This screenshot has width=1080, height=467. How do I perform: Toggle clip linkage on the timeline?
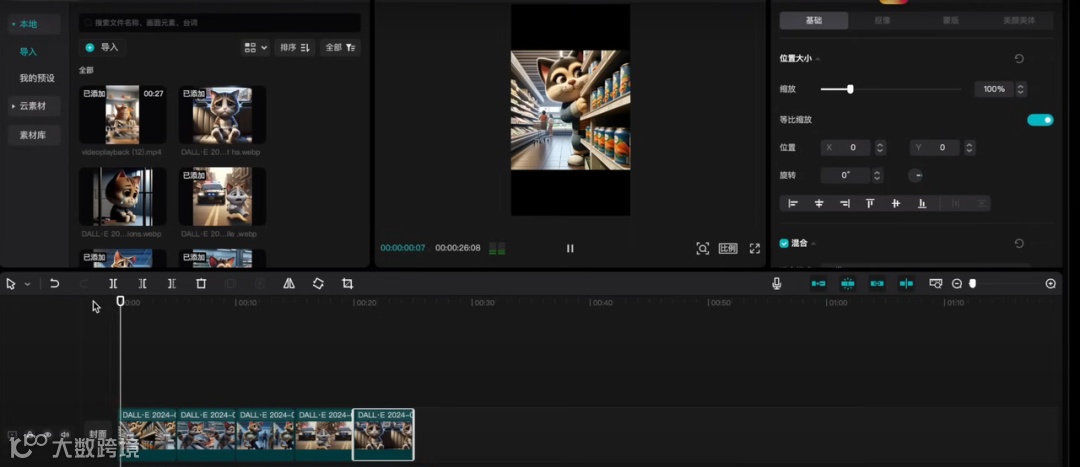point(877,284)
